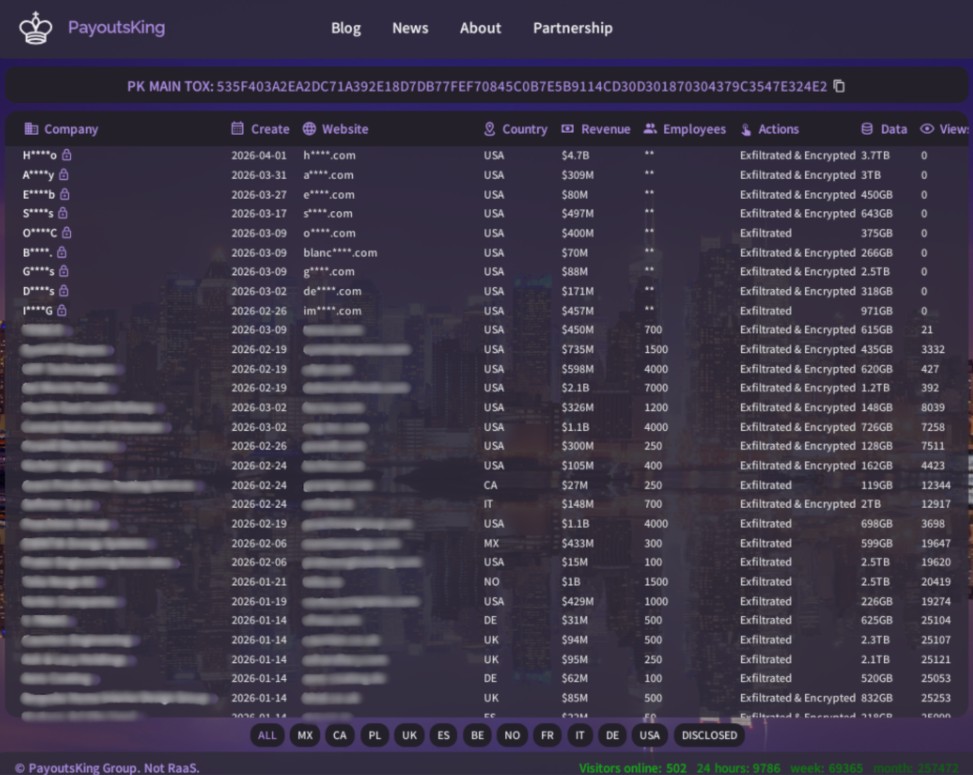Click the people icon beside Employees
The height and width of the screenshot is (775, 973).
pos(650,129)
